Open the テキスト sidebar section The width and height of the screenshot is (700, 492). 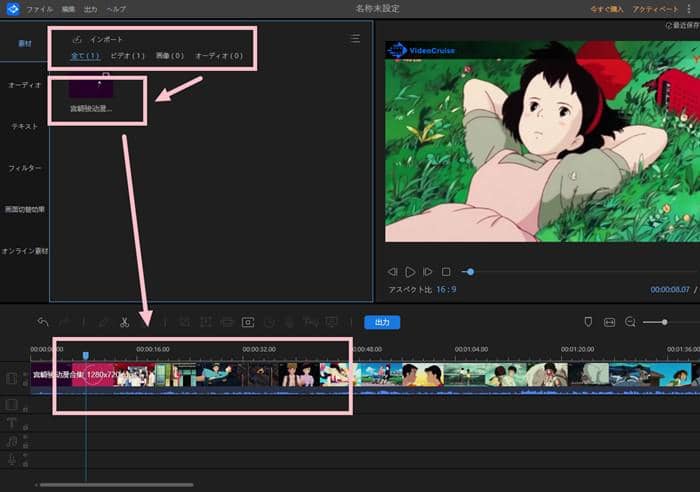pos(25,126)
